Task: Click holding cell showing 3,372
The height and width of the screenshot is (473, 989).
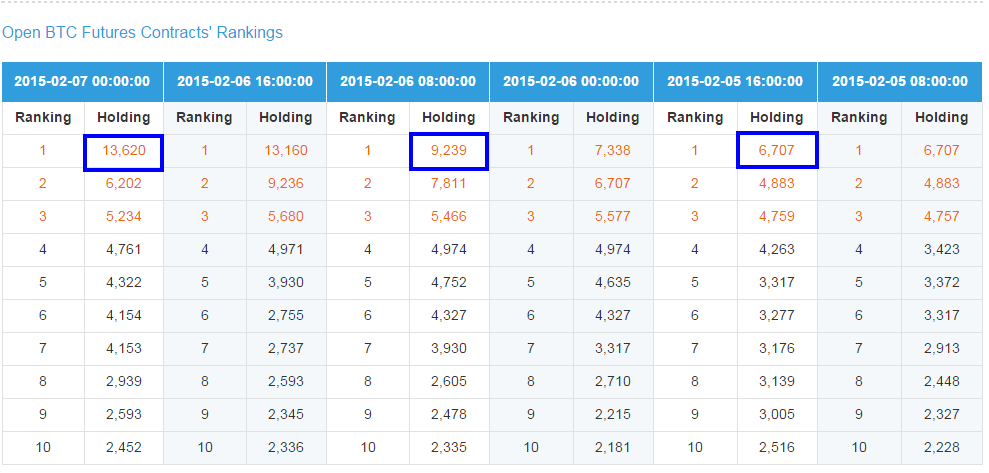Action: pyautogui.click(x=942, y=283)
